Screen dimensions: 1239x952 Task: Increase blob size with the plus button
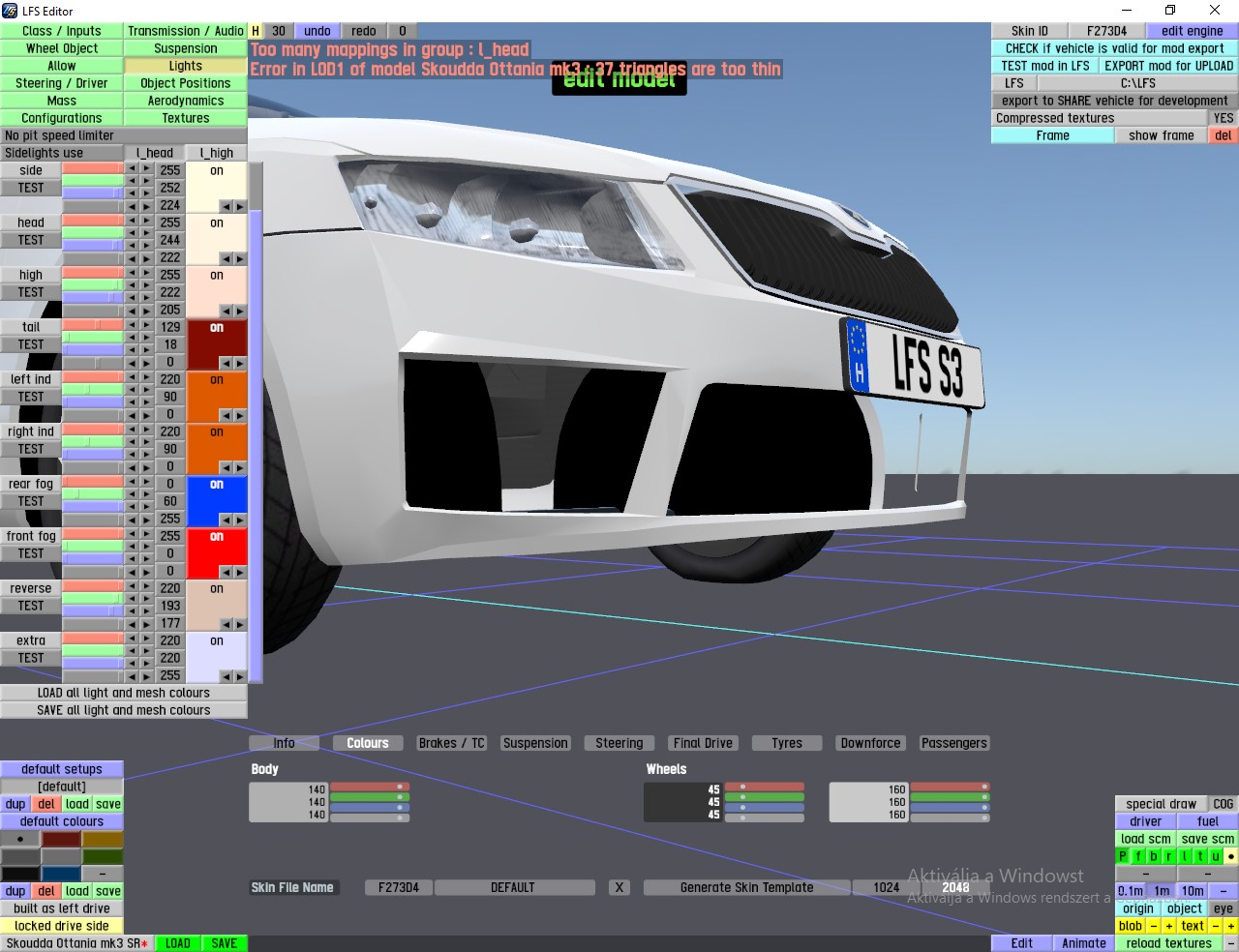pos(1169,926)
